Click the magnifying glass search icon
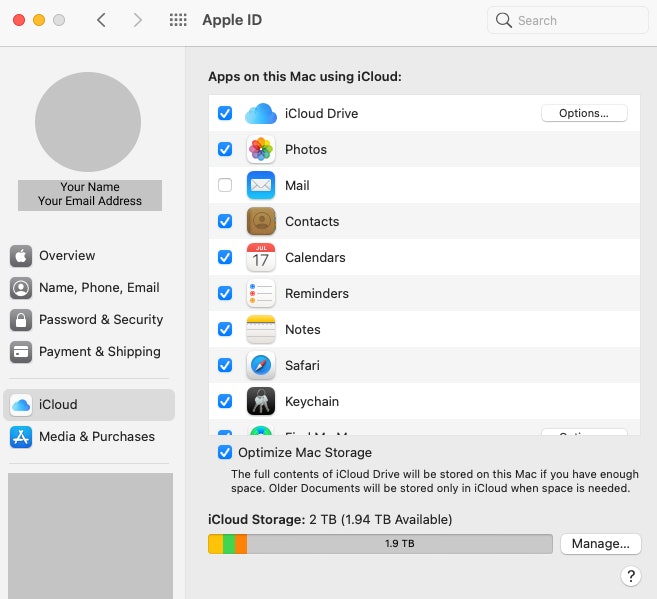This screenshot has height=599, width=657. (503, 20)
